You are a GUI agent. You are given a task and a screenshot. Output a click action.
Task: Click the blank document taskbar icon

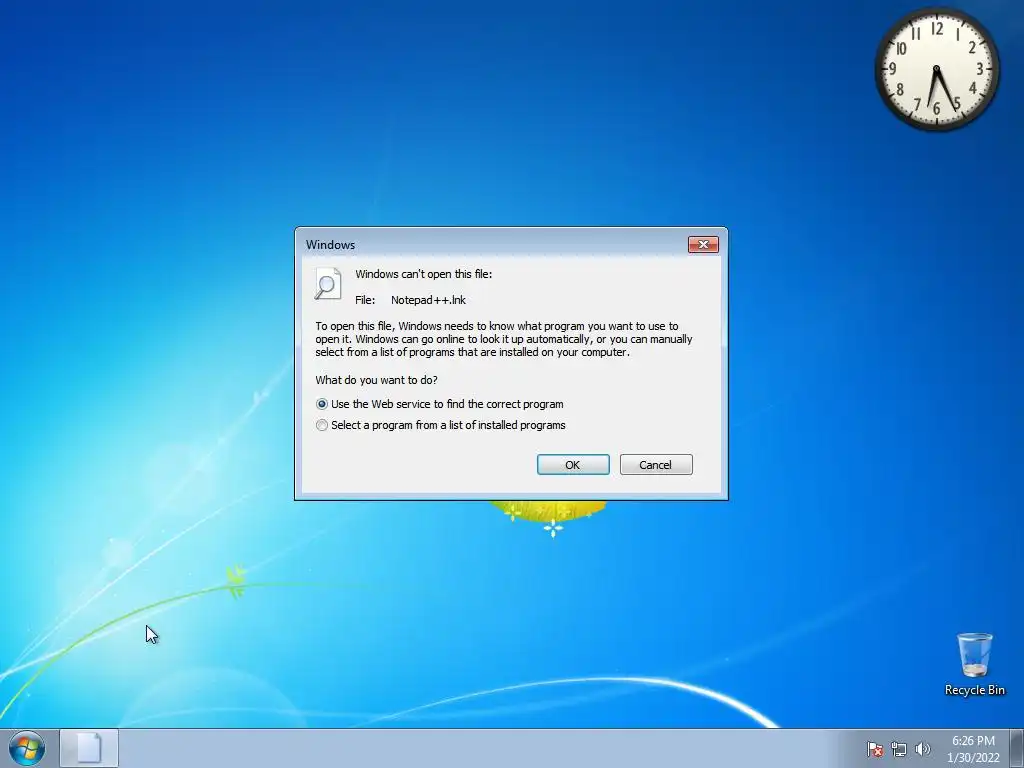pos(89,748)
